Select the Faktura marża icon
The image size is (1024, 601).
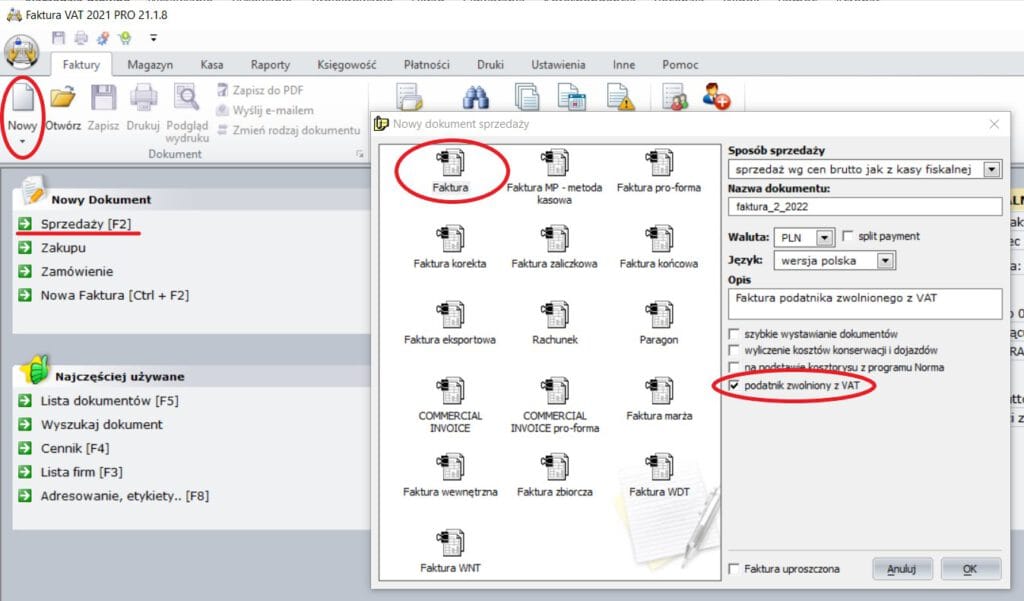[658, 391]
